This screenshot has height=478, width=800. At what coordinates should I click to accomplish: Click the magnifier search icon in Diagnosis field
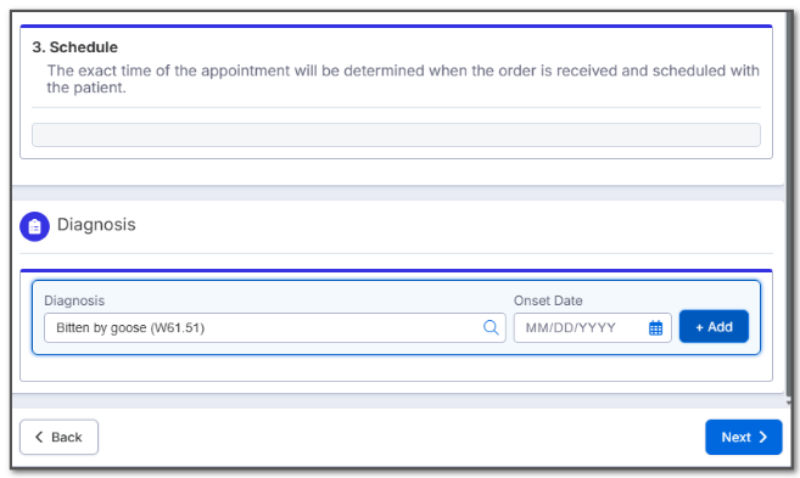coord(490,328)
